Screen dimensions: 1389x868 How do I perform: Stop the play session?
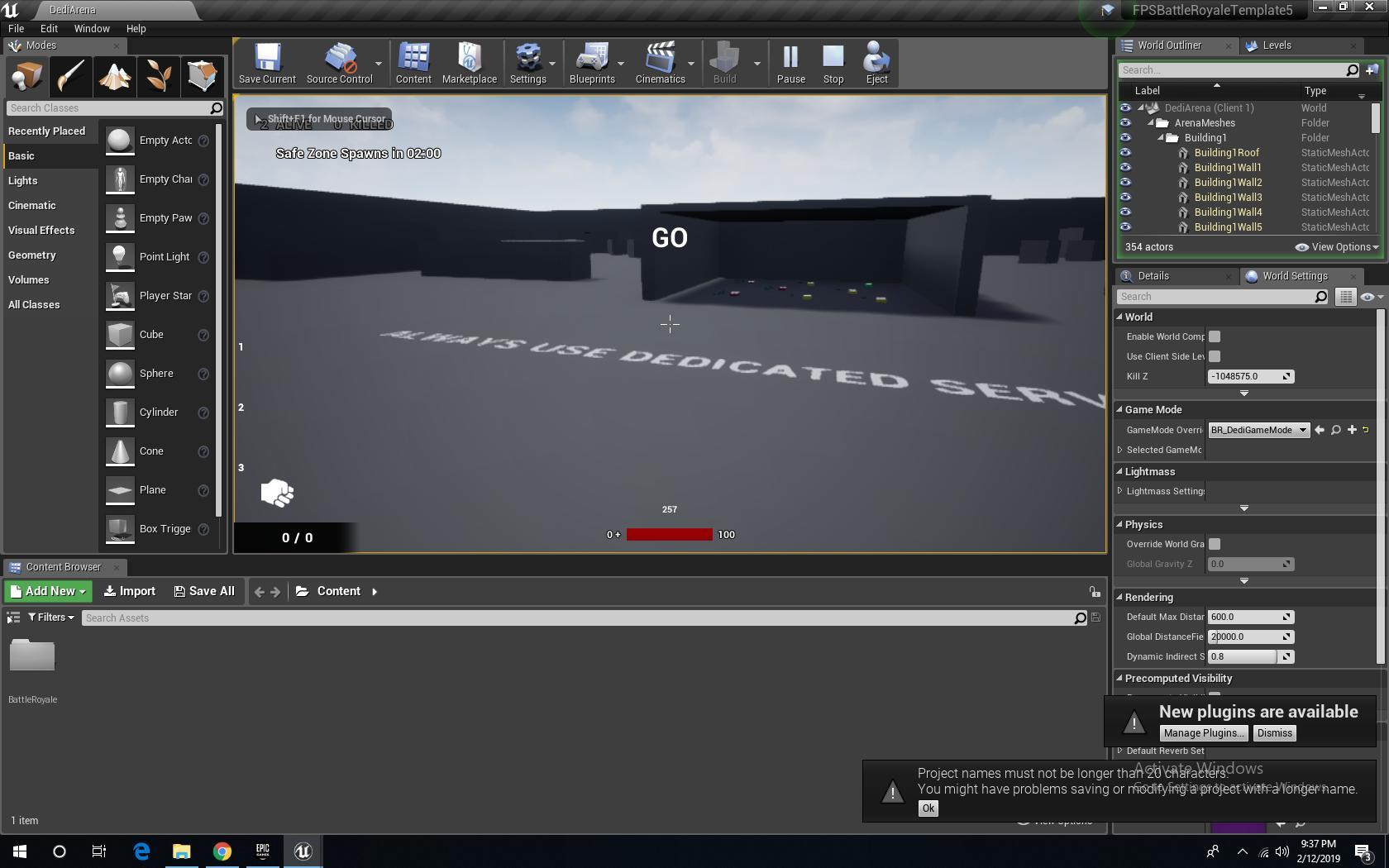pyautogui.click(x=833, y=63)
